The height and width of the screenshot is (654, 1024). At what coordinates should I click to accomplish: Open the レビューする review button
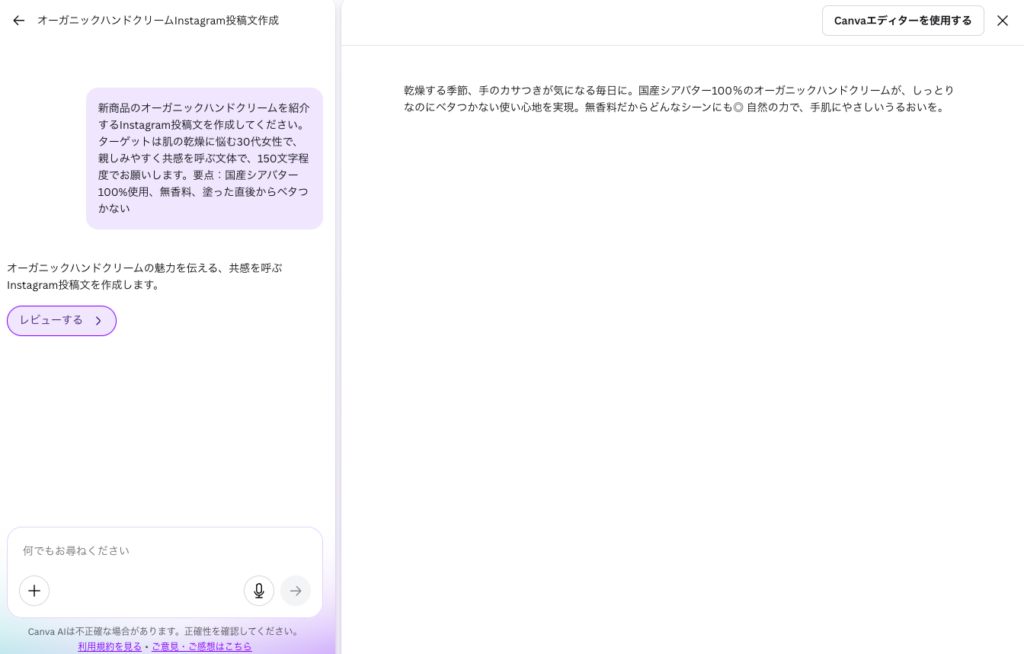(x=52, y=321)
